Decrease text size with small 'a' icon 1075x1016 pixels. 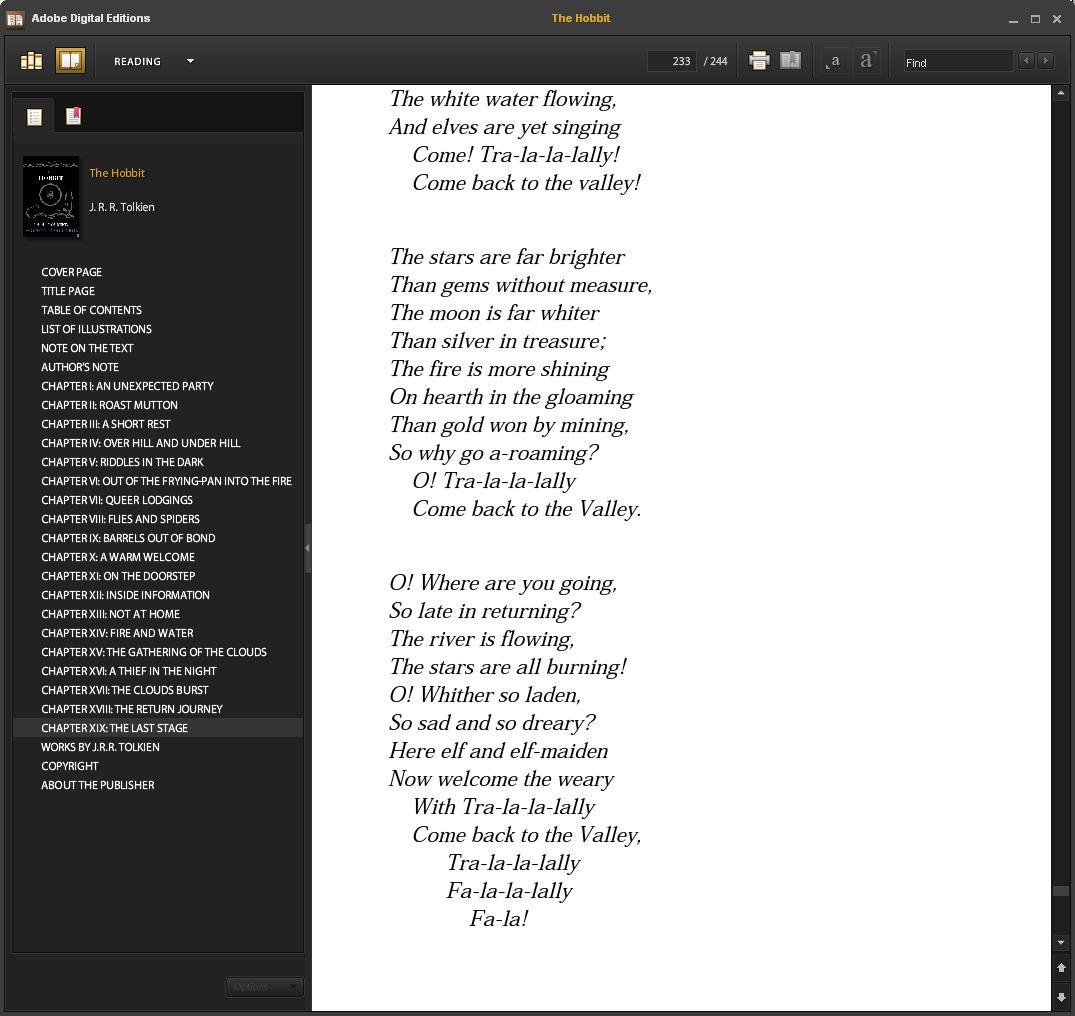[x=833, y=61]
